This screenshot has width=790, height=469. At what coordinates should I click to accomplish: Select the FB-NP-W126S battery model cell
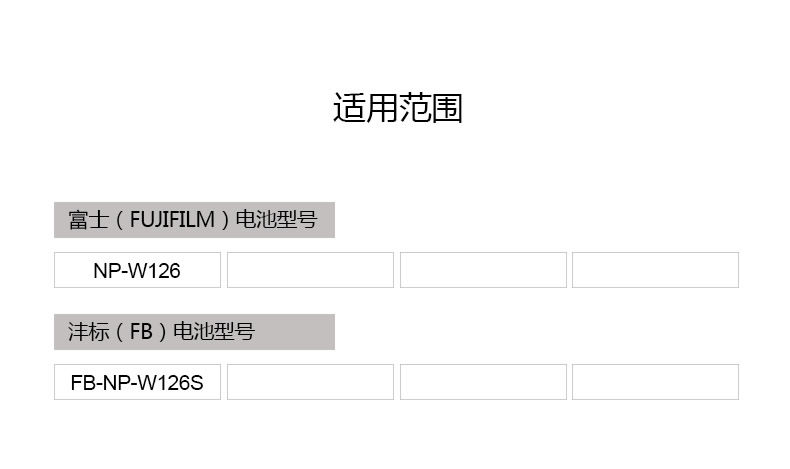[137, 382]
